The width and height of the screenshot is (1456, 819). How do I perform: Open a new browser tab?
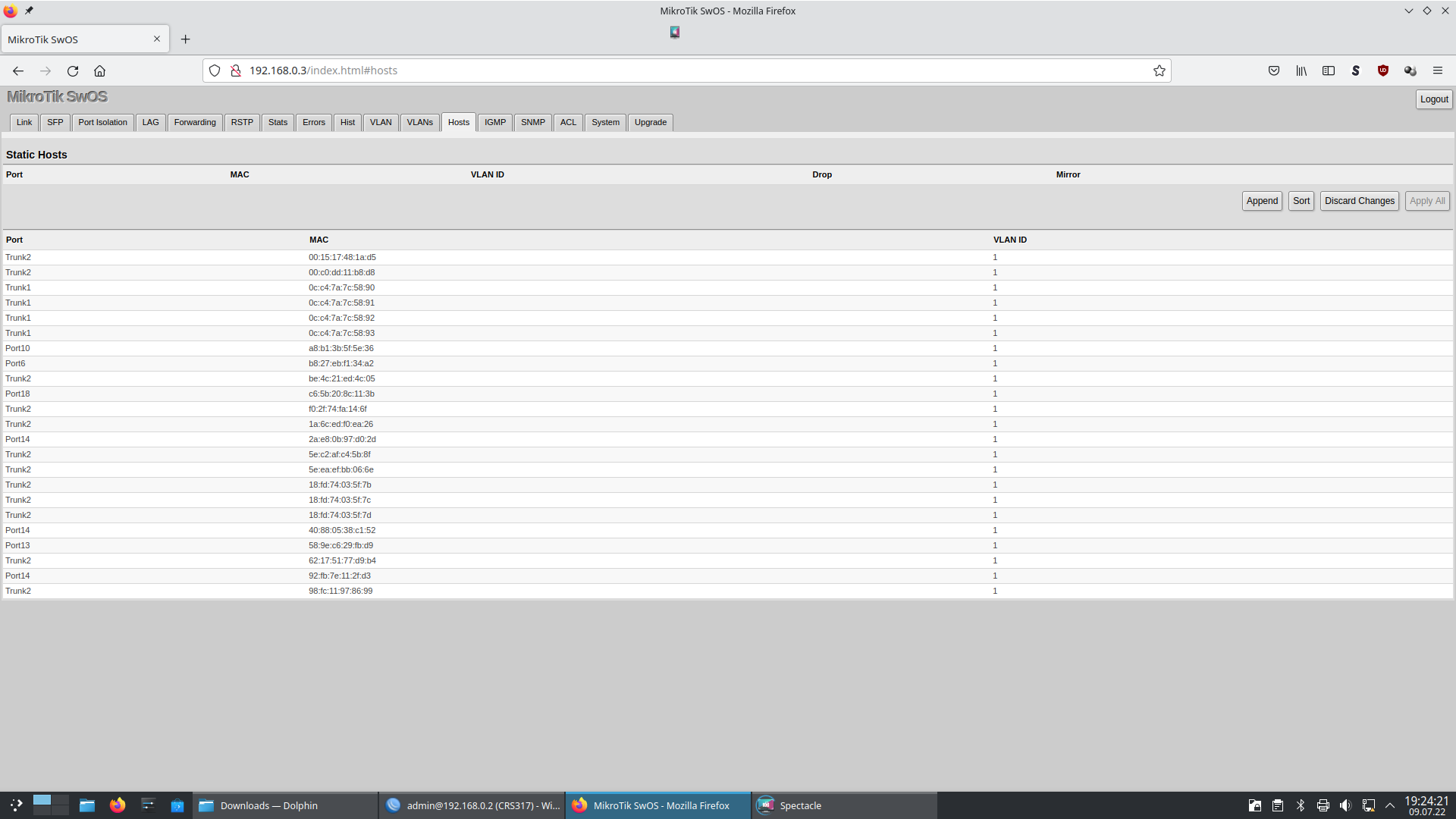[x=185, y=39]
